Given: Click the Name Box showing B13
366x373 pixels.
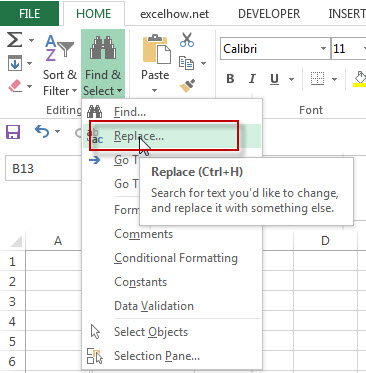Looking at the screenshot, I should (43, 168).
